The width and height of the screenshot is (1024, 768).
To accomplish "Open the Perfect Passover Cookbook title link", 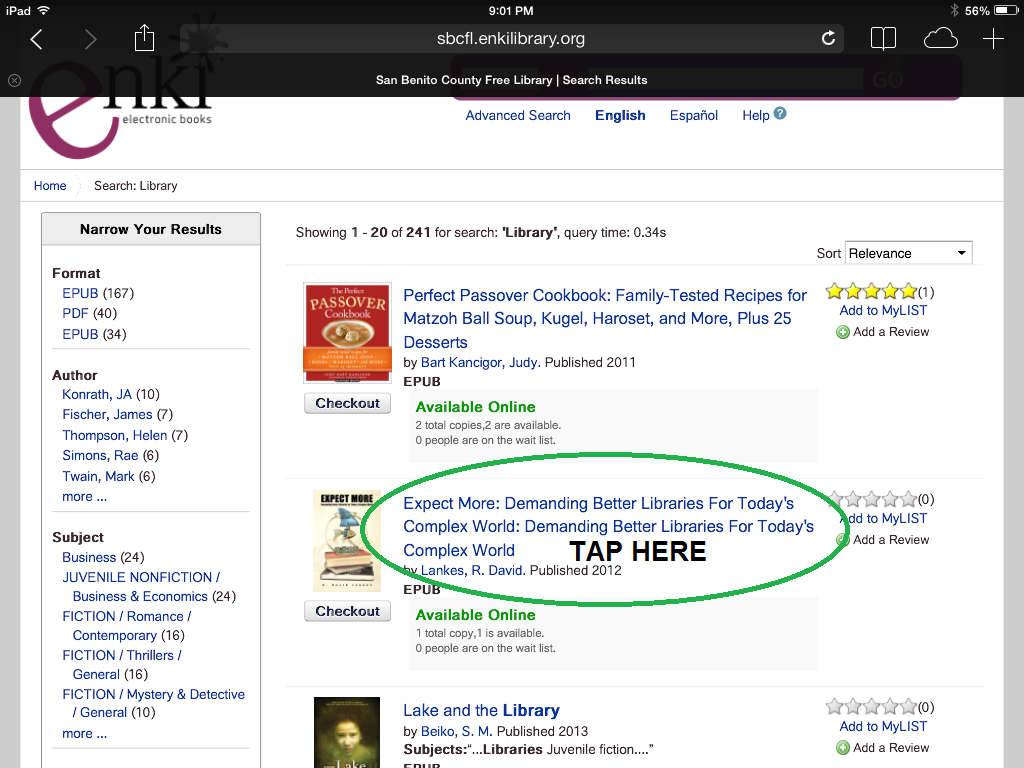I will tap(605, 319).
